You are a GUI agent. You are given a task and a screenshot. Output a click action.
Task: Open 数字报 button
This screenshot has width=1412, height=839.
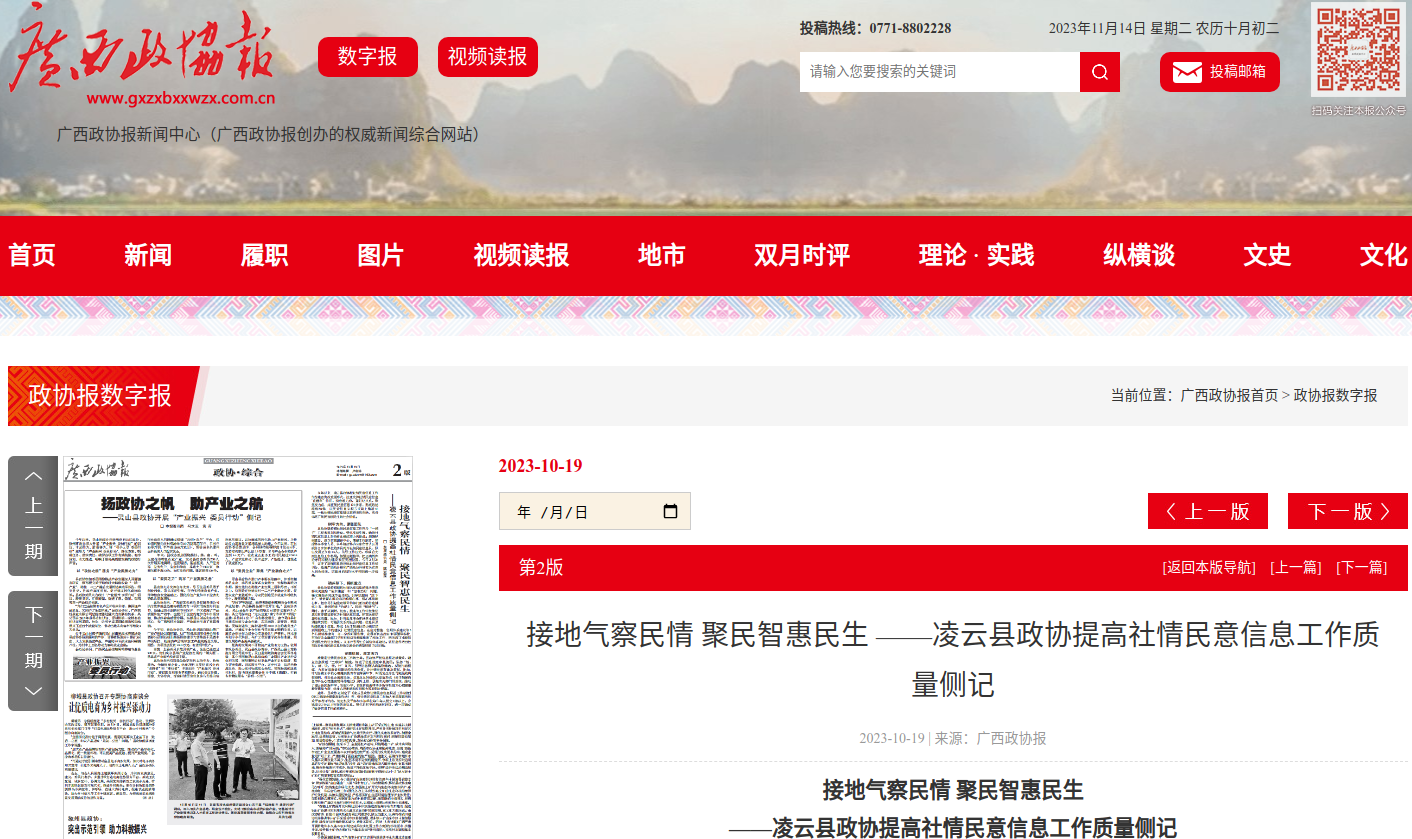[x=368, y=57]
